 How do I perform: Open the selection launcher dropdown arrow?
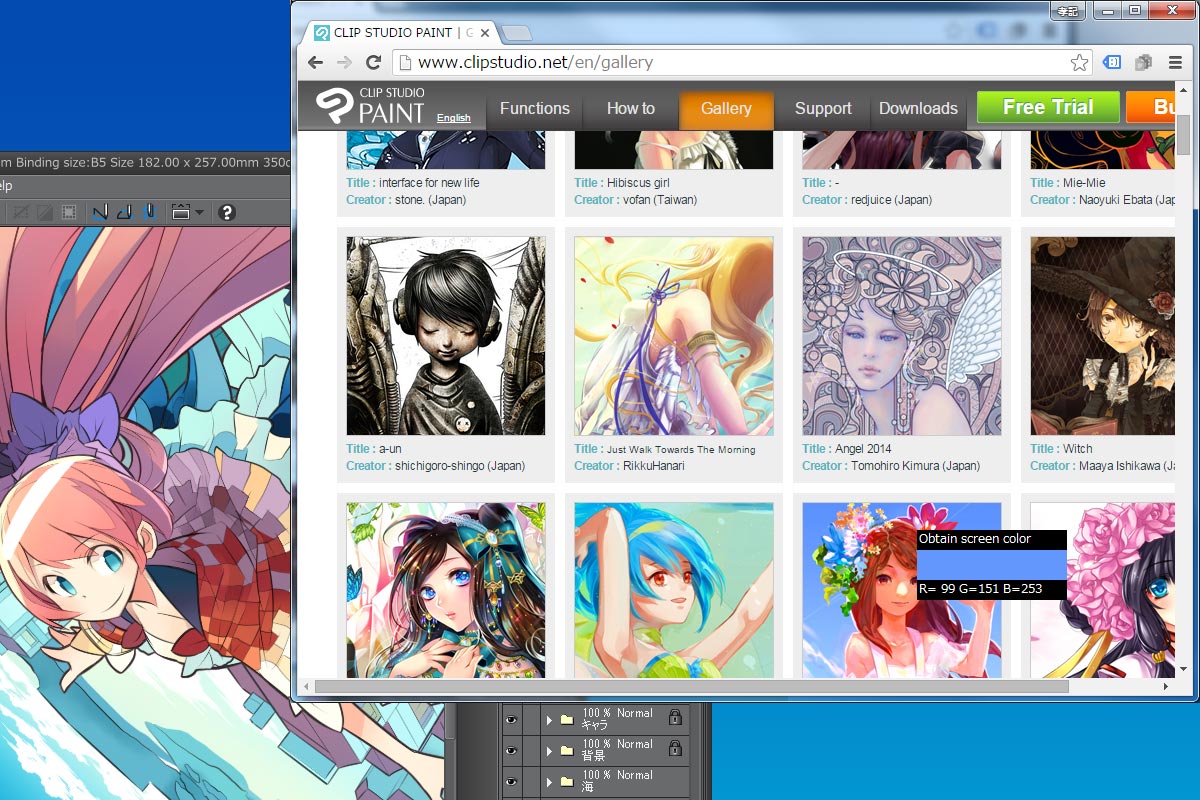199,212
